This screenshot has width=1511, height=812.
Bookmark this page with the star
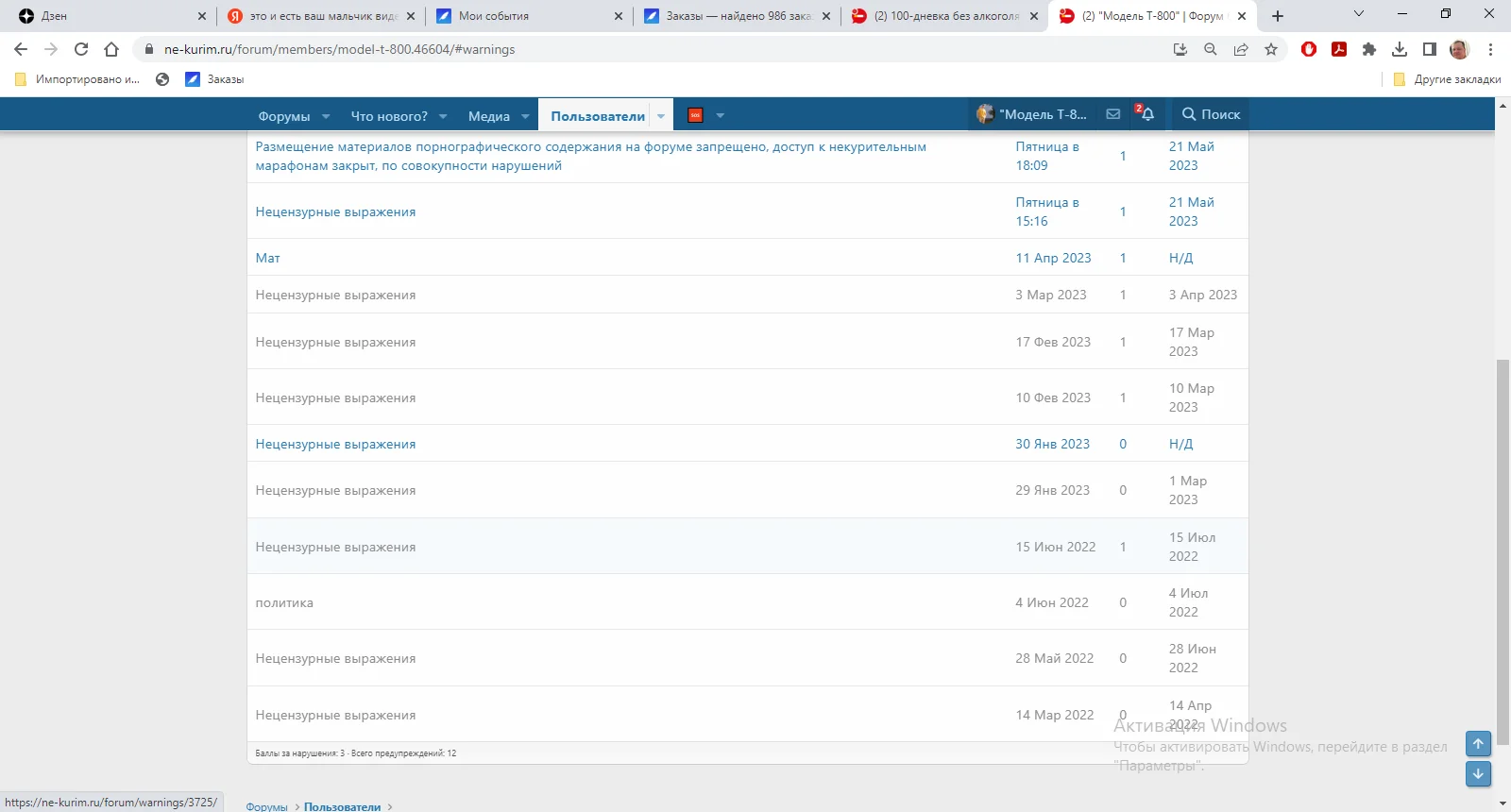1271,49
